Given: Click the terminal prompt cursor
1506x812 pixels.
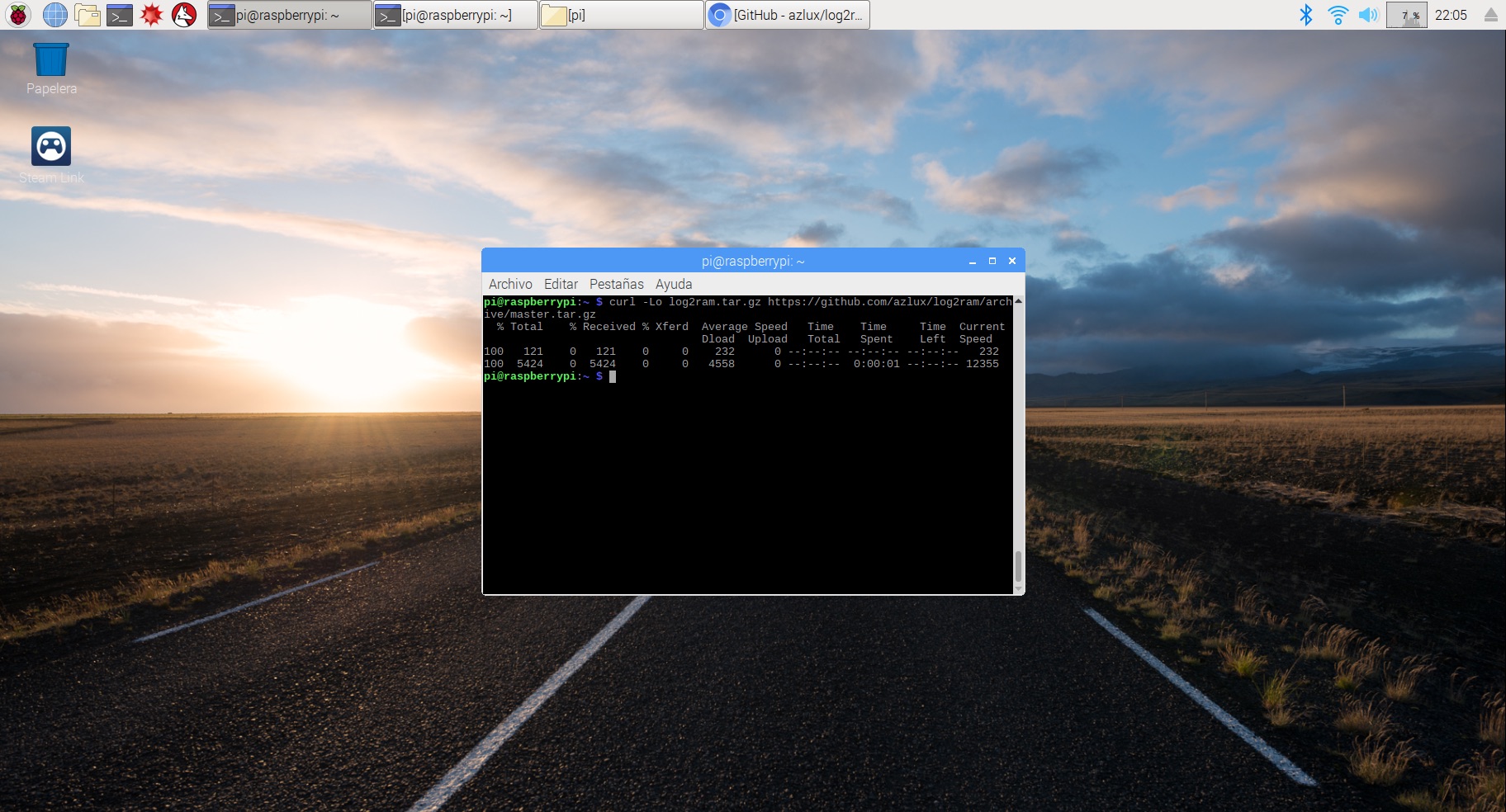Looking at the screenshot, I should click(613, 376).
